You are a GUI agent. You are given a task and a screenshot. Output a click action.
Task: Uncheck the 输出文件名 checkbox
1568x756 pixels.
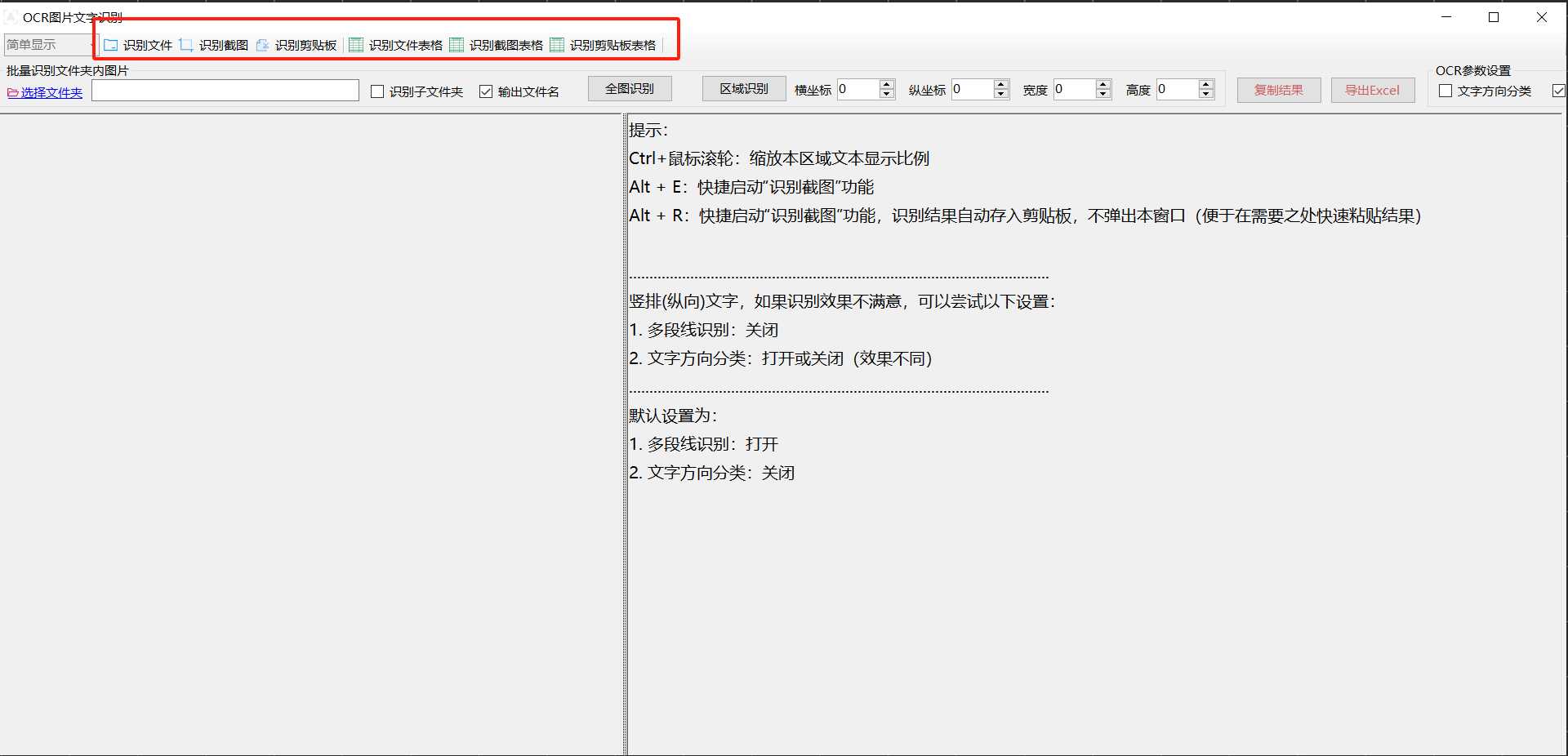[x=486, y=91]
